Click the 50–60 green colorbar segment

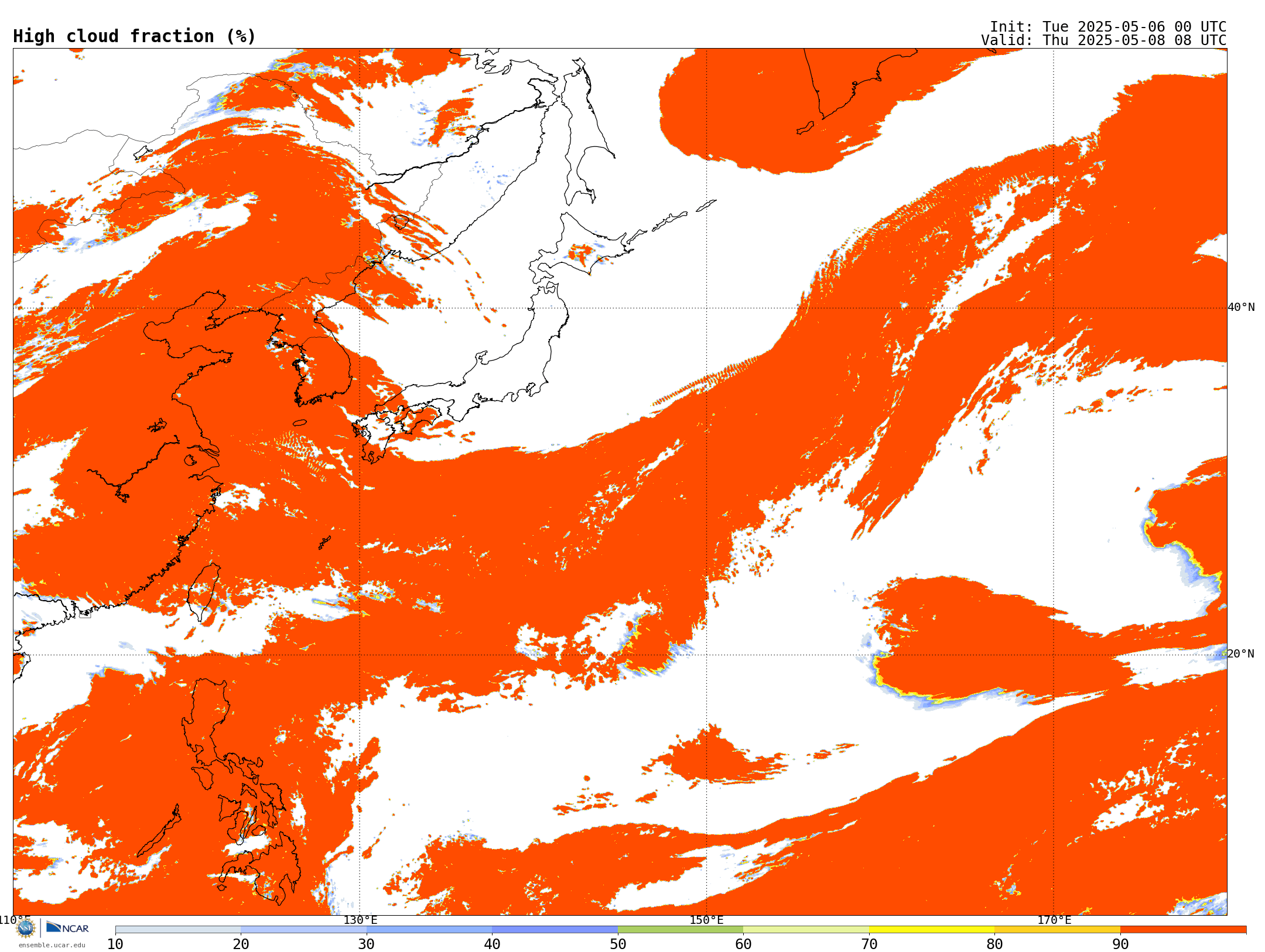pos(681,930)
